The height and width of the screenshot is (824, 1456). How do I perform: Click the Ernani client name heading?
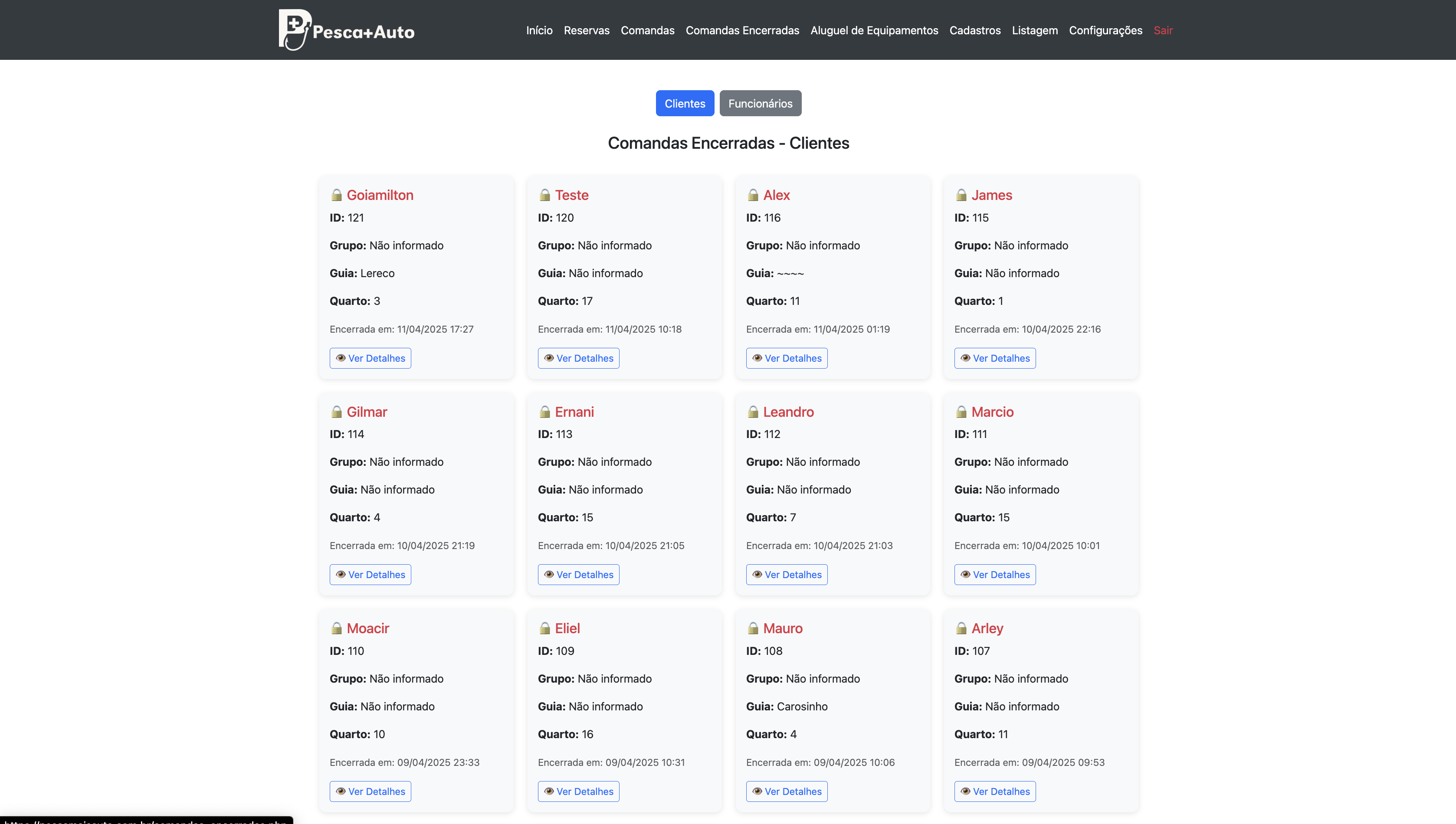coord(574,412)
